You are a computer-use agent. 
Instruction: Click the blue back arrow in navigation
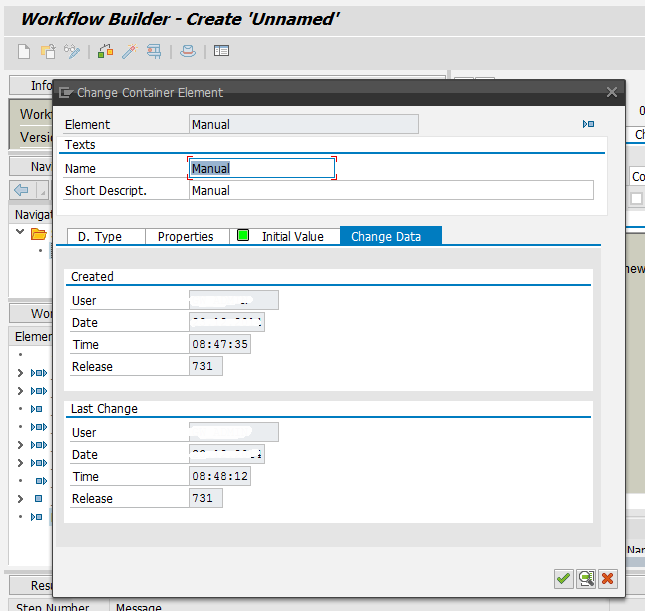(21, 190)
